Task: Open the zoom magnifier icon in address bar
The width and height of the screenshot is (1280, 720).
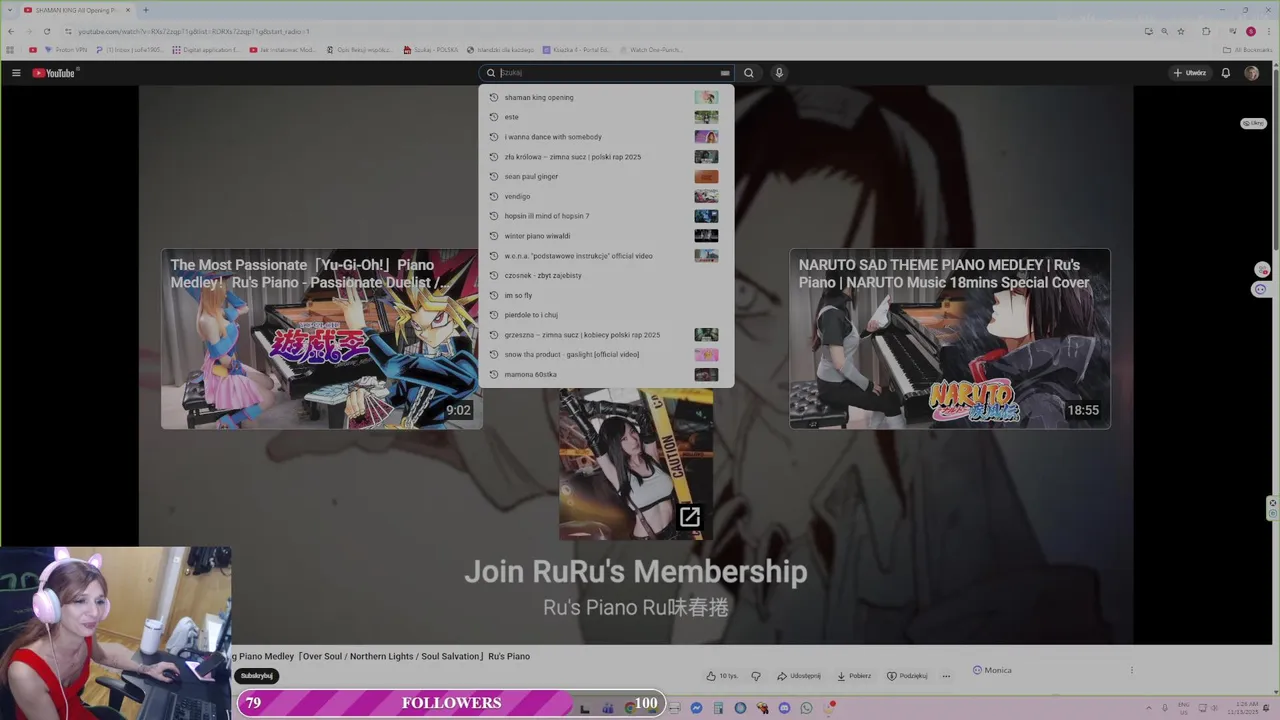Action: pyautogui.click(x=1165, y=31)
